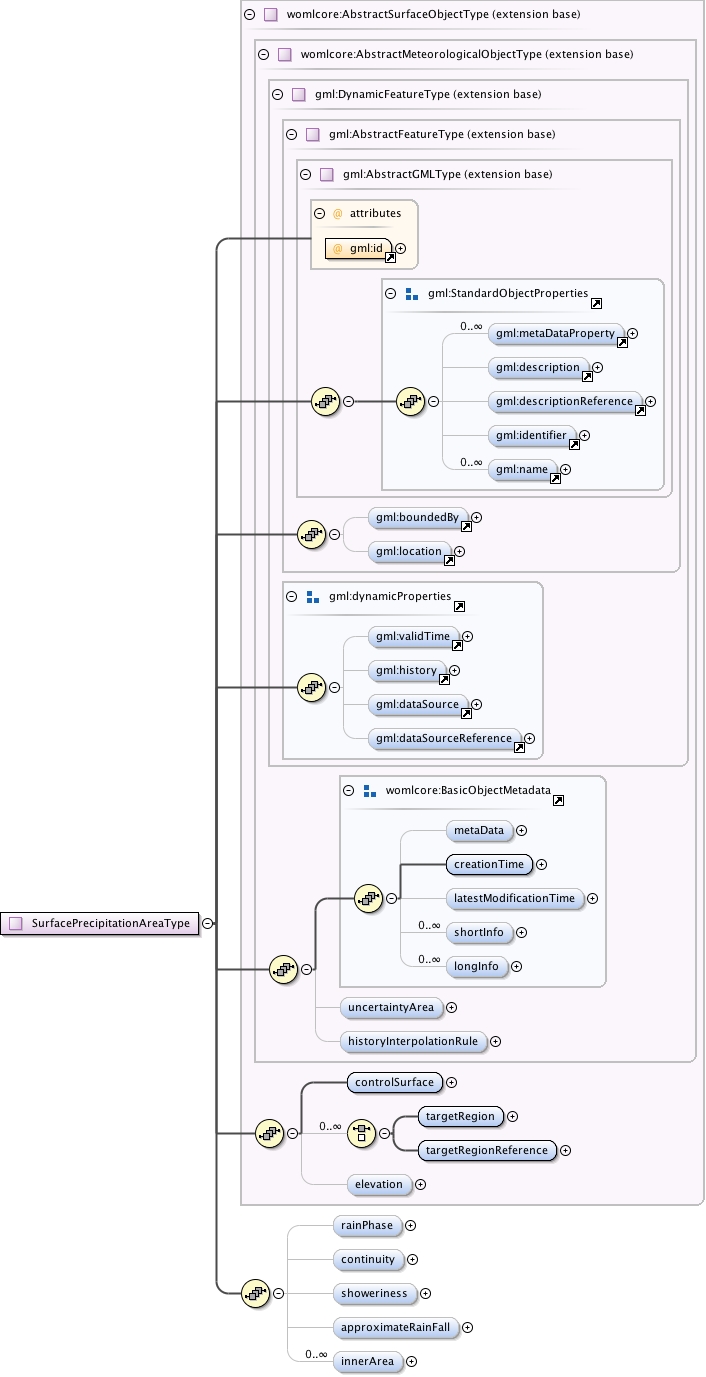Collapse womlcore:AbstractMeteorologicalObjectType extension base

pyautogui.click(x=264, y=55)
